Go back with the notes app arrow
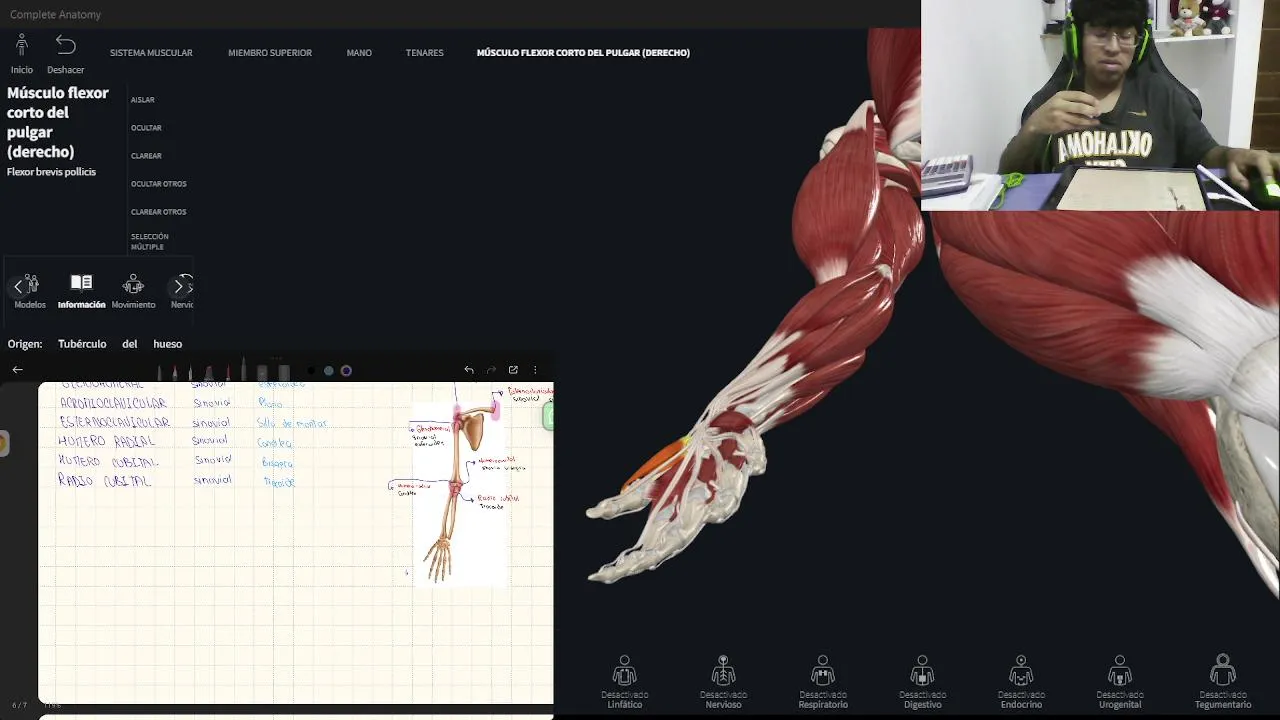 (17, 370)
